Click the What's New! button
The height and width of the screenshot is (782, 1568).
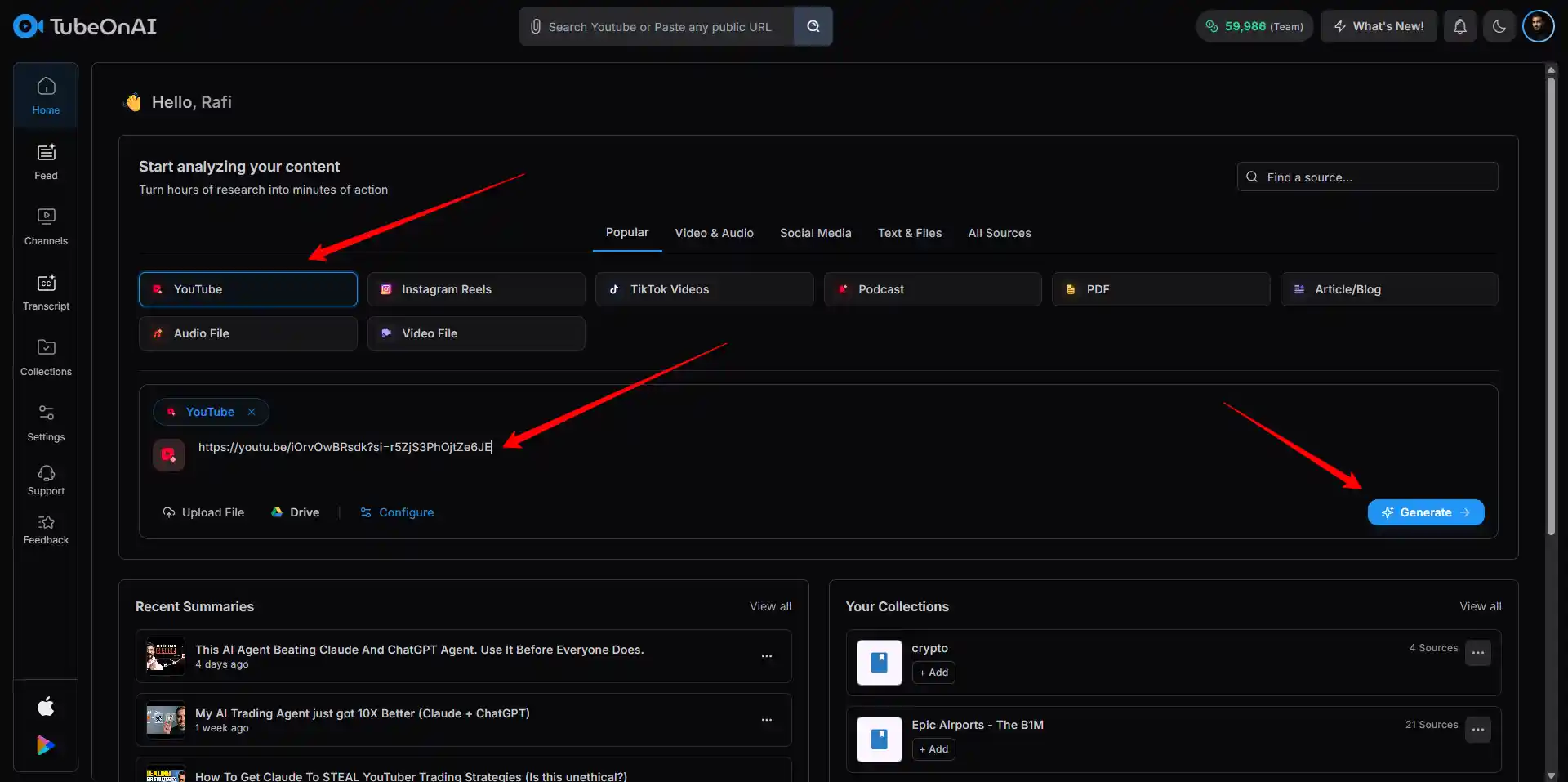1379,26
